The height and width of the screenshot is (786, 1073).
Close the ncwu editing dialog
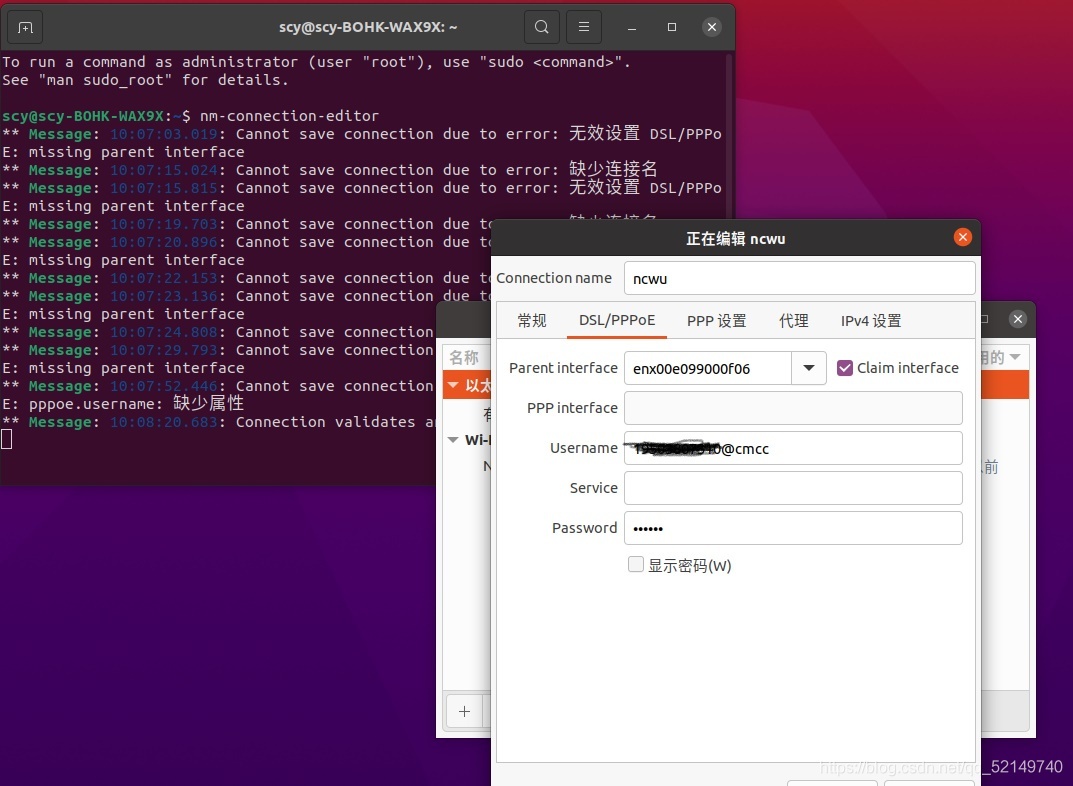pos(963,237)
